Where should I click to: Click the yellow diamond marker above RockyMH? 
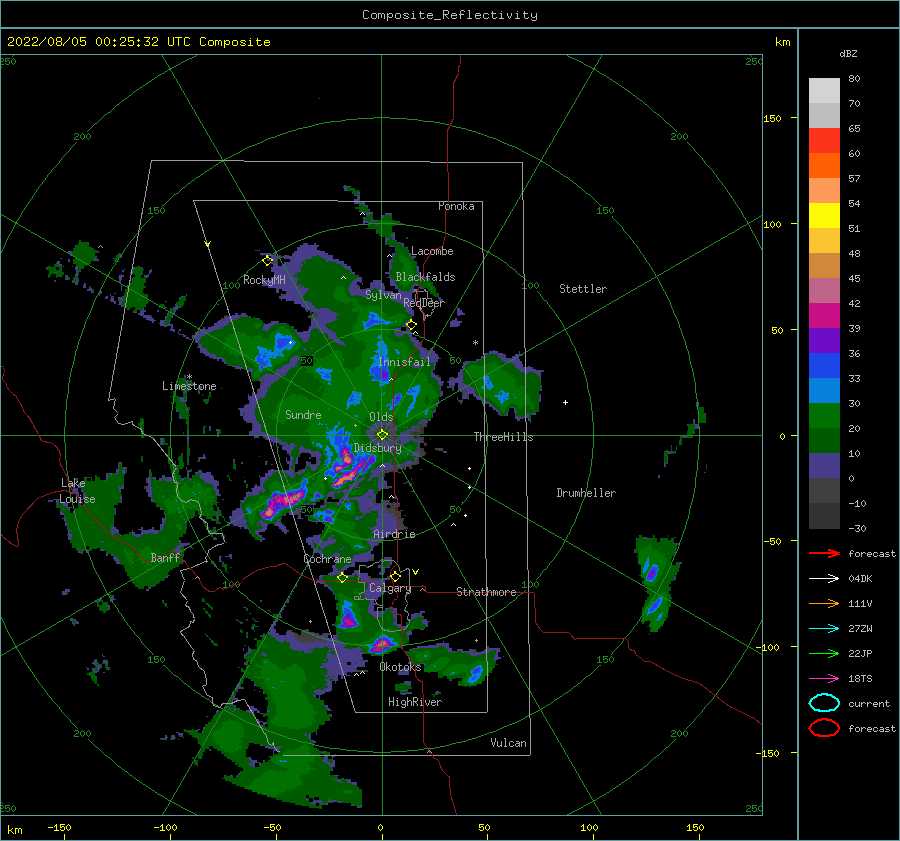coord(267,261)
